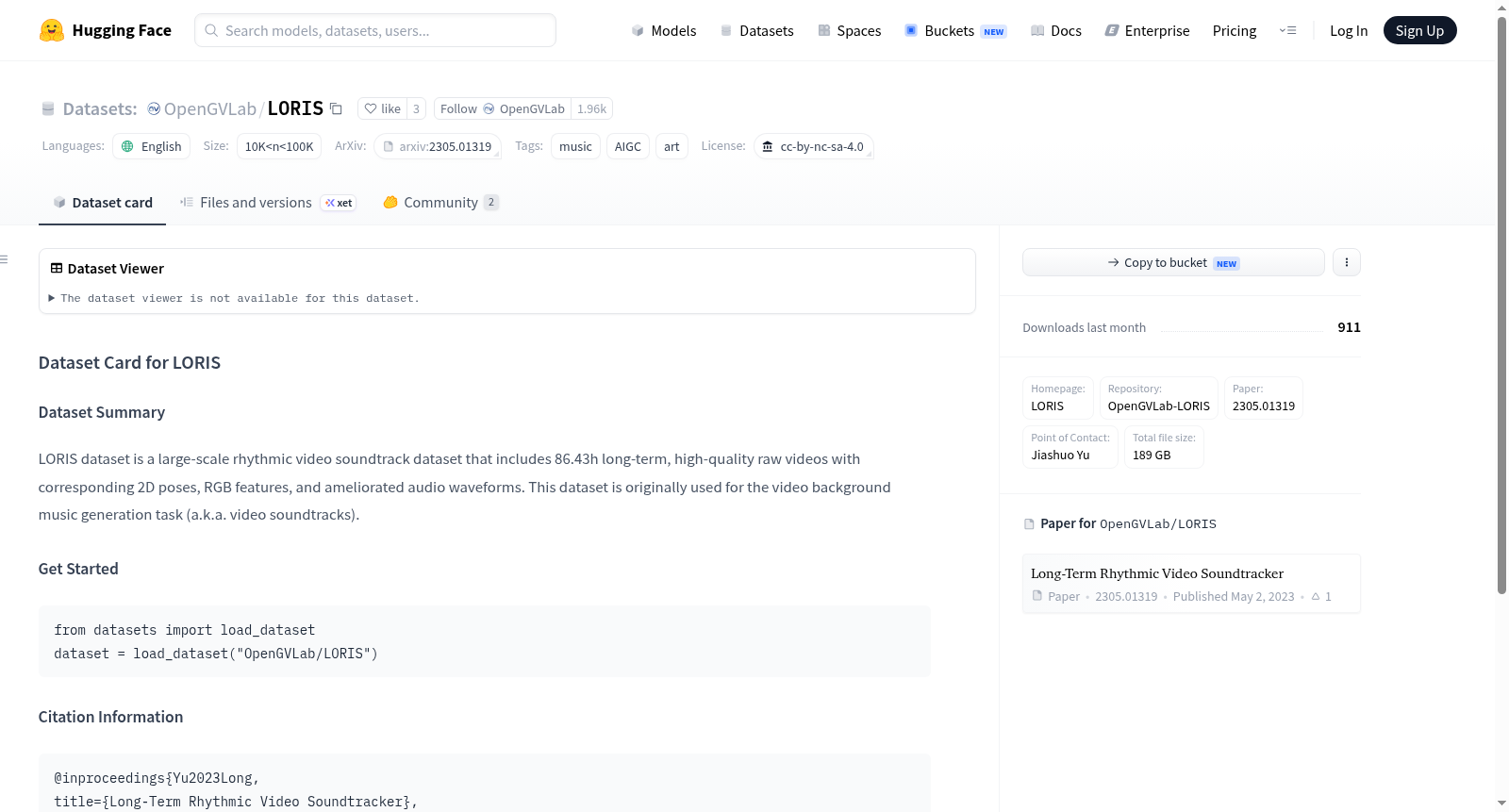Click the 10K<n<100K size tag
The height and width of the screenshot is (812, 1509).
[279, 146]
